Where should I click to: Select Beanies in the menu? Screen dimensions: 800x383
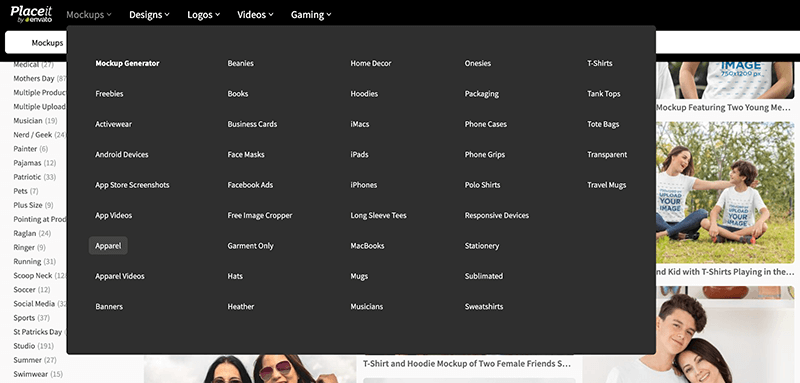coord(241,63)
